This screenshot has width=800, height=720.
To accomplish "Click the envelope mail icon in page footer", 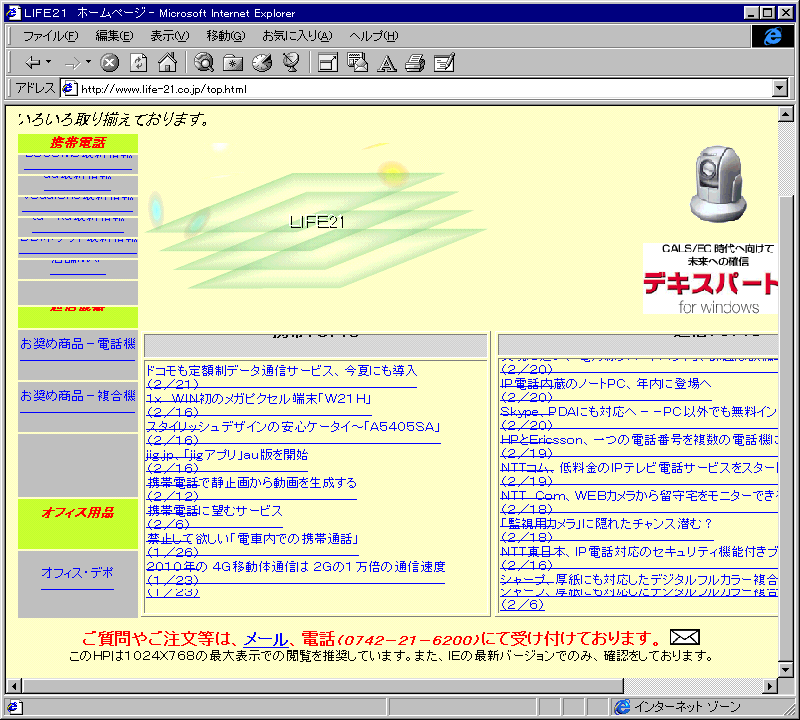I will [684, 637].
